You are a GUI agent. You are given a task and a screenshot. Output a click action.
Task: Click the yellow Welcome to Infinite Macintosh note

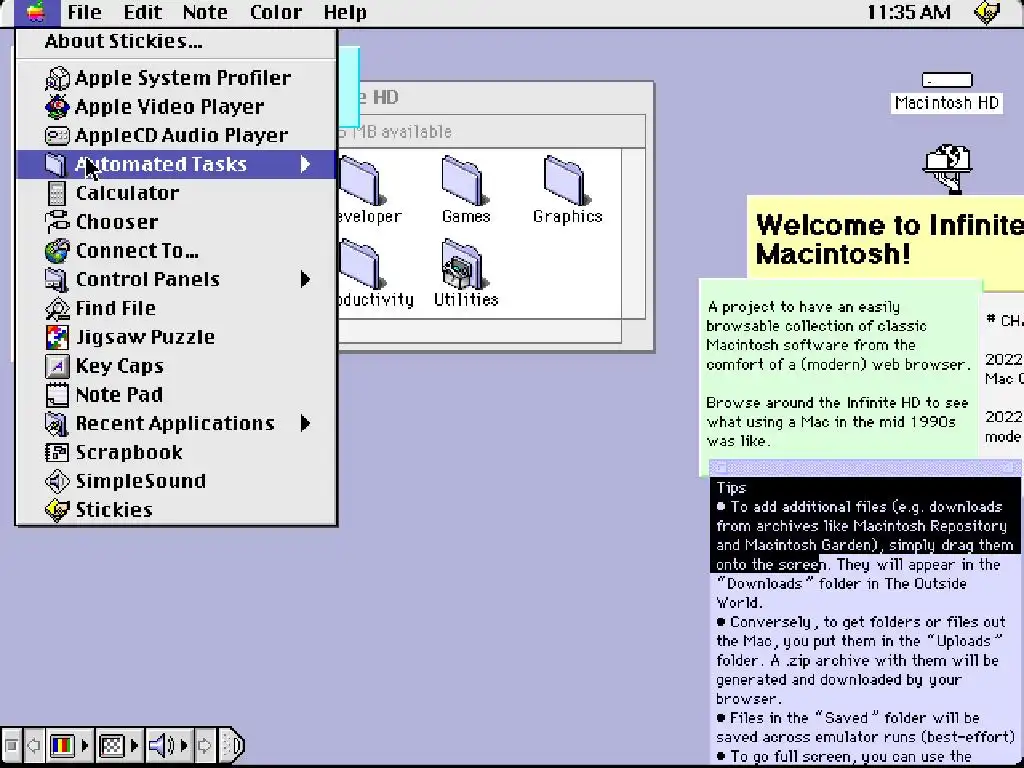(x=885, y=240)
